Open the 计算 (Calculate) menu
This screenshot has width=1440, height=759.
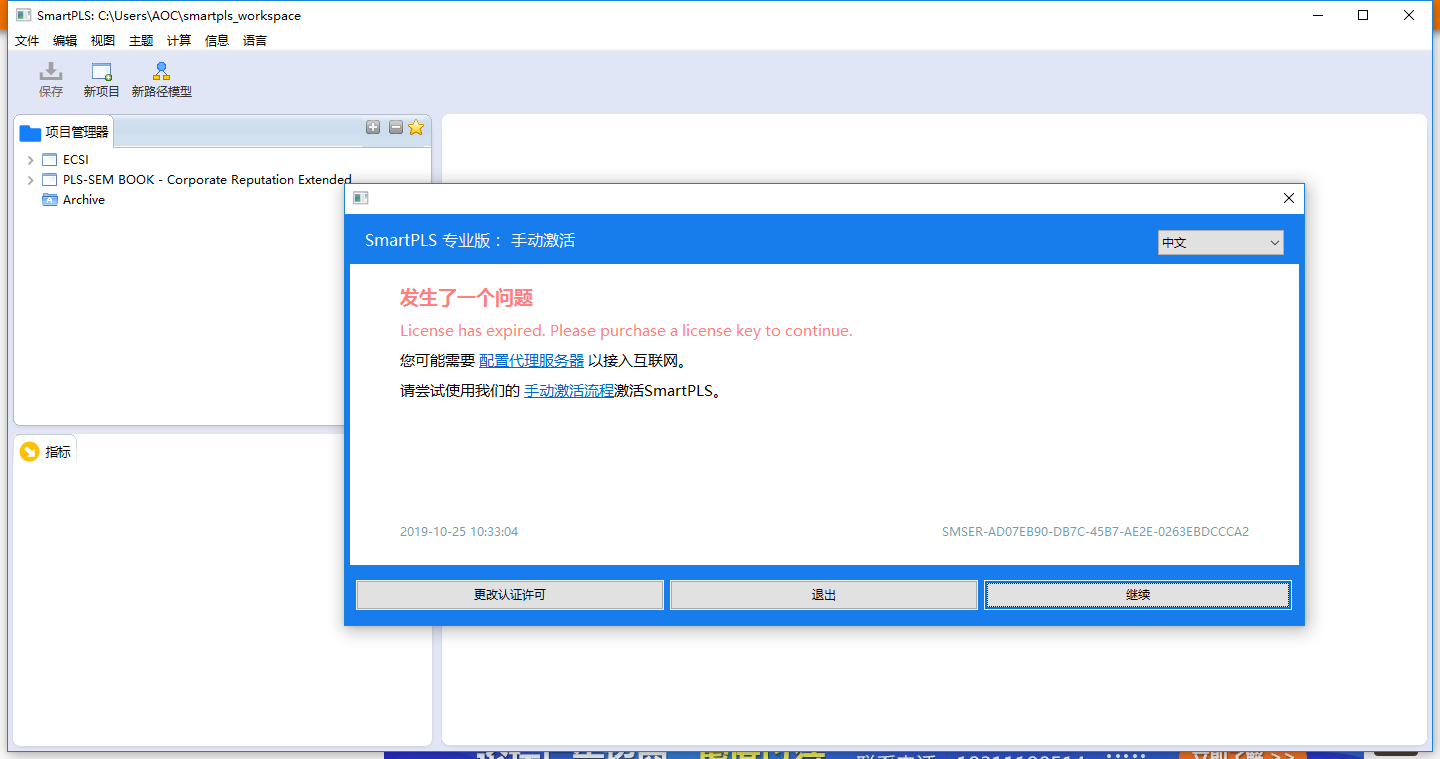tap(179, 41)
